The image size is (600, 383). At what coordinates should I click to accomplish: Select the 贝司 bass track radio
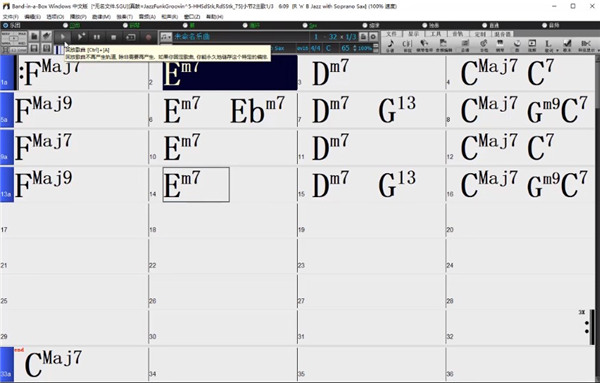tap(65, 25)
